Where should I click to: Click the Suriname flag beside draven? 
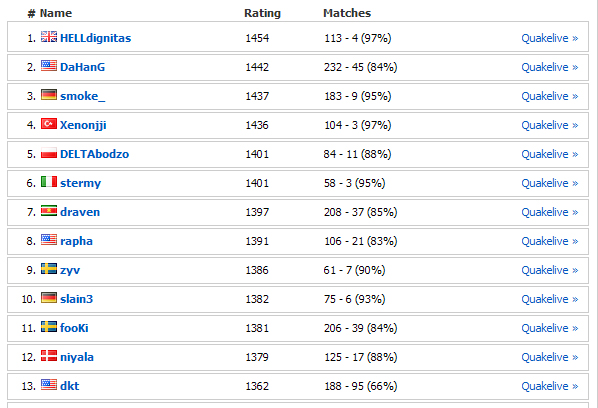pyautogui.click(x=49, y=210)
